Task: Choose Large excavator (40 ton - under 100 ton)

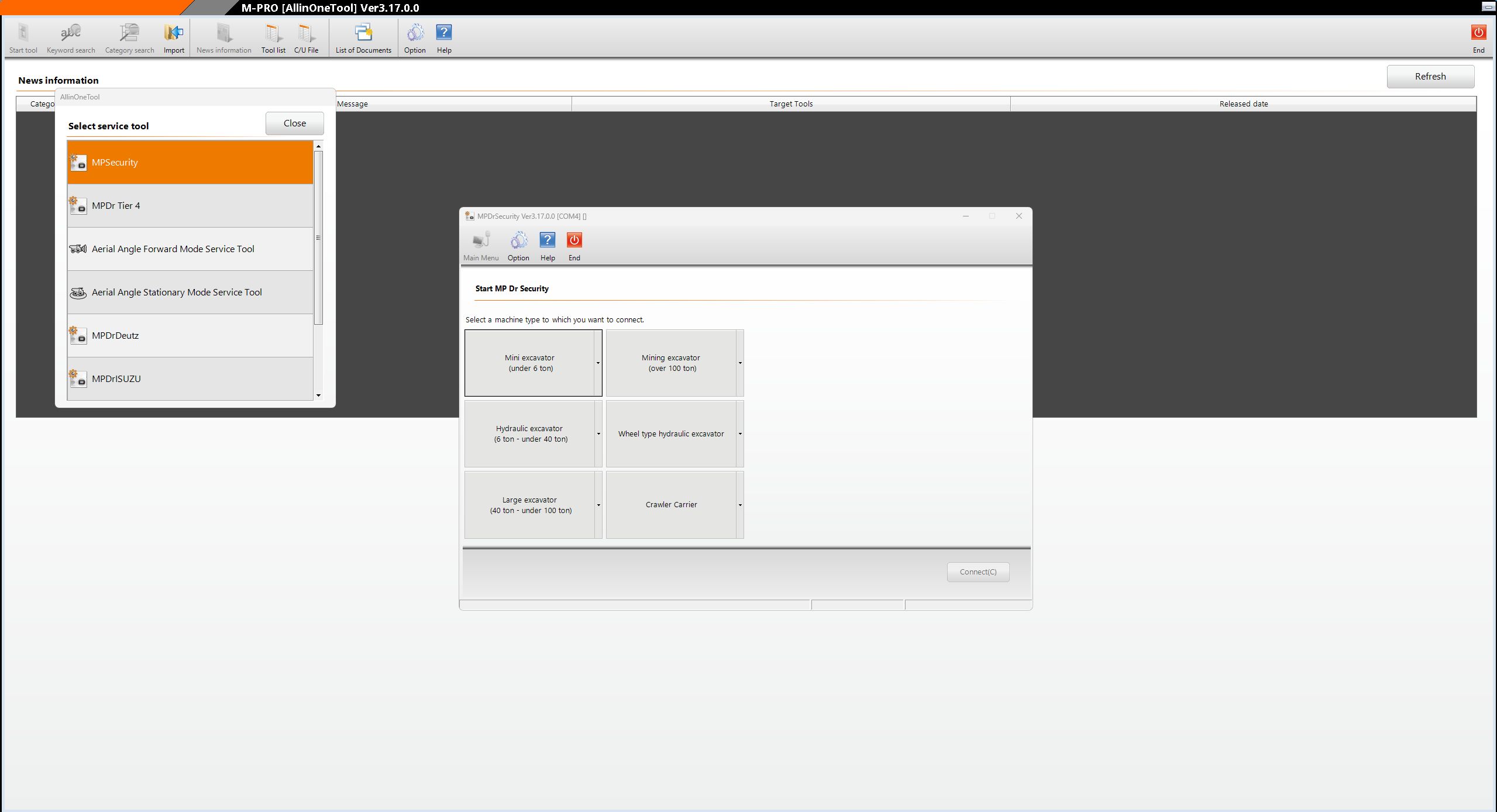Action: [529, 505]
